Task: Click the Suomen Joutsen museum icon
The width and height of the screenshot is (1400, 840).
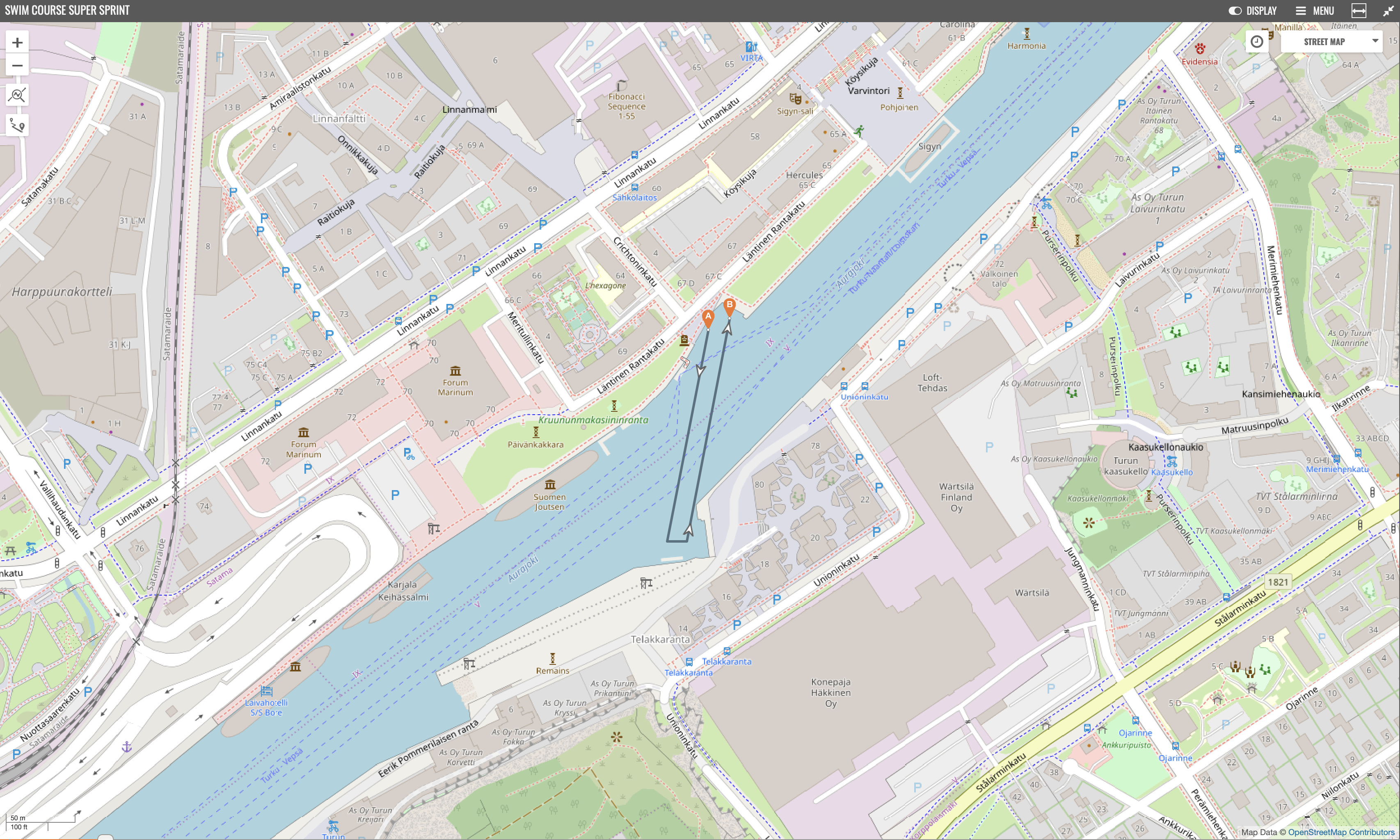Action: [550, 485]
